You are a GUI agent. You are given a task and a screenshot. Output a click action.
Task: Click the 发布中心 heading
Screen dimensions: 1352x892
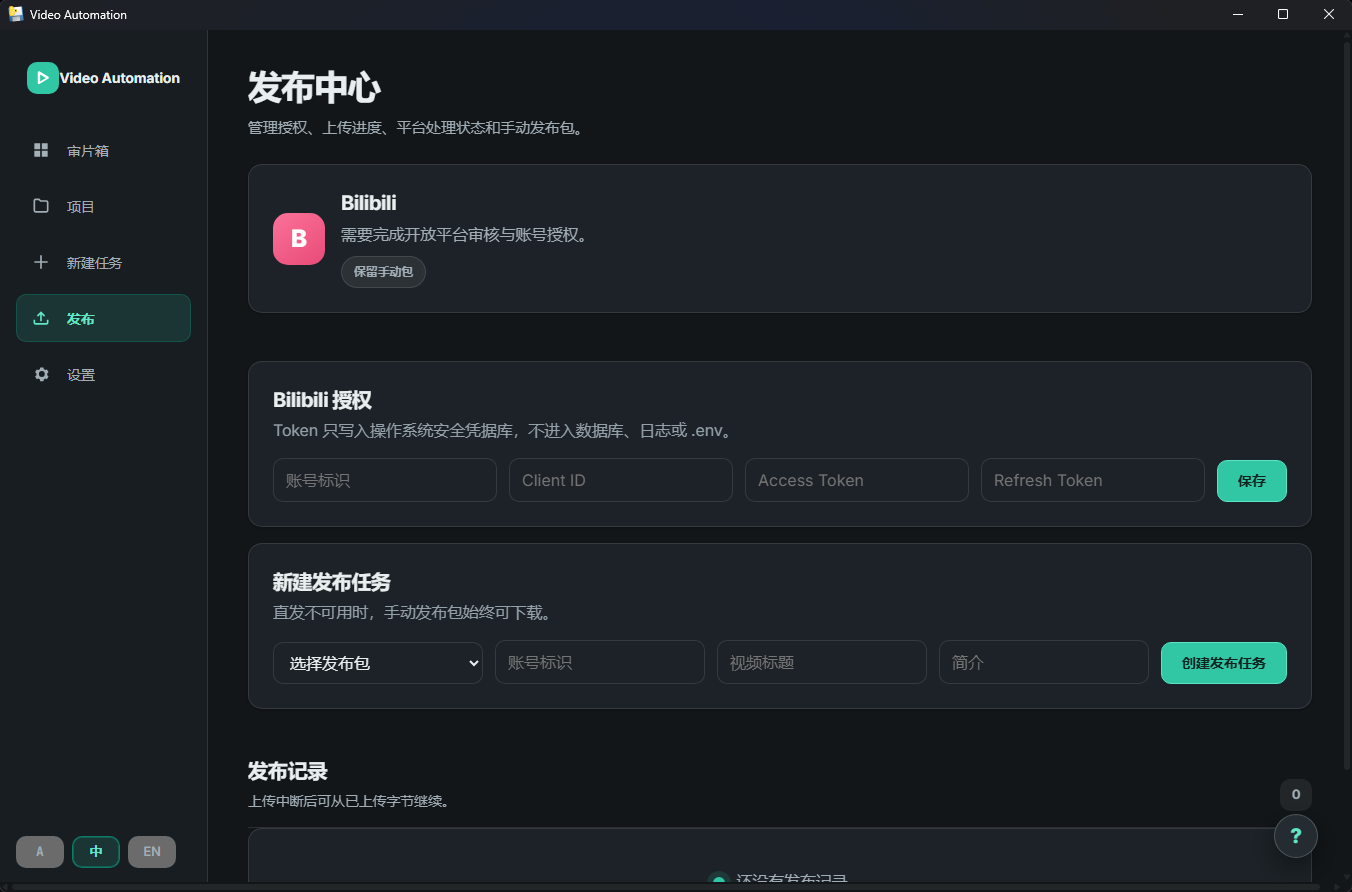[314, 88]
